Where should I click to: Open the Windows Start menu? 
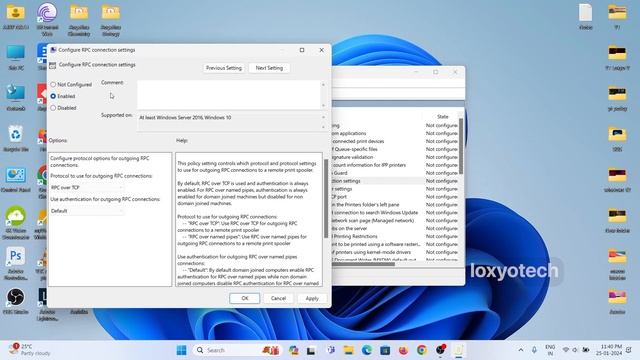point(181,350)
